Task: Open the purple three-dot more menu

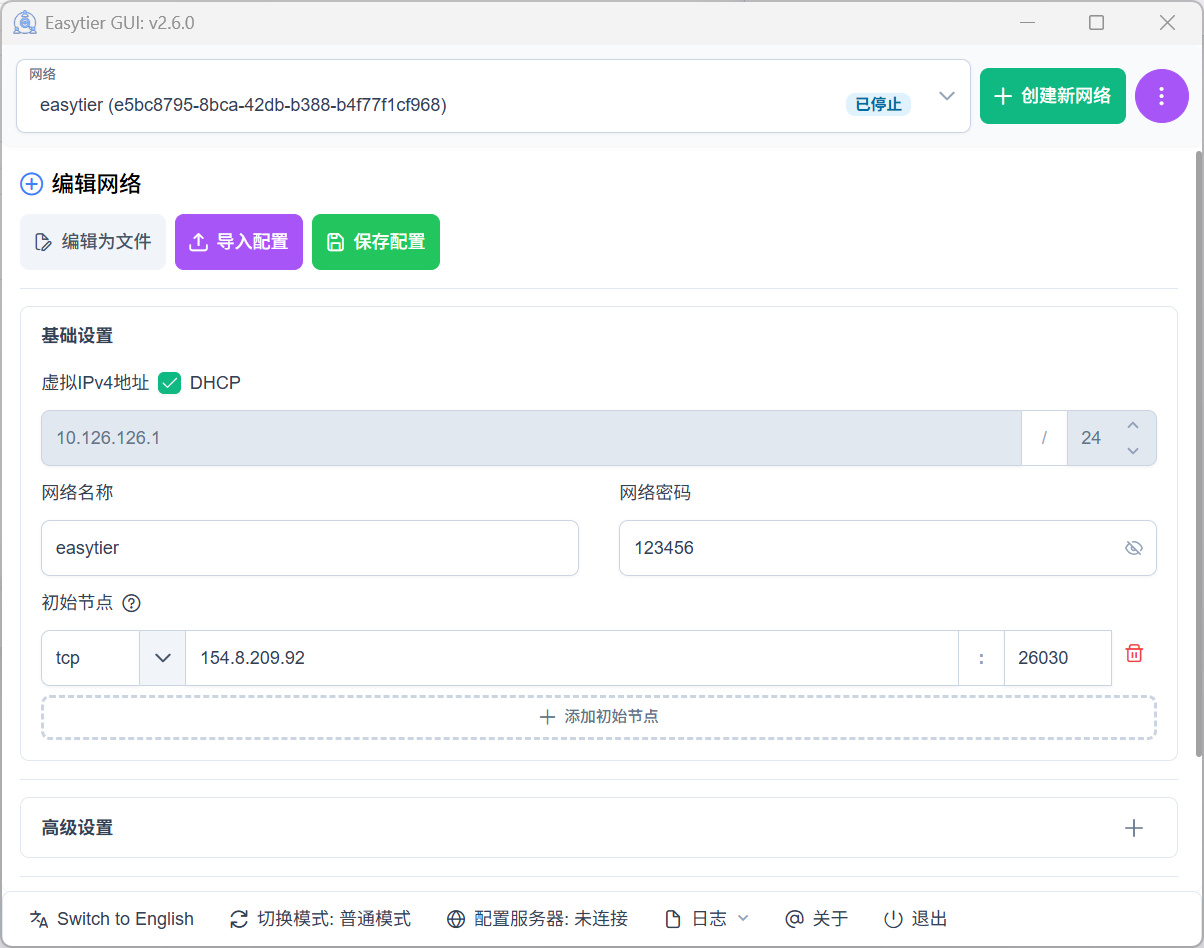Action: (x=1161, y=96)
